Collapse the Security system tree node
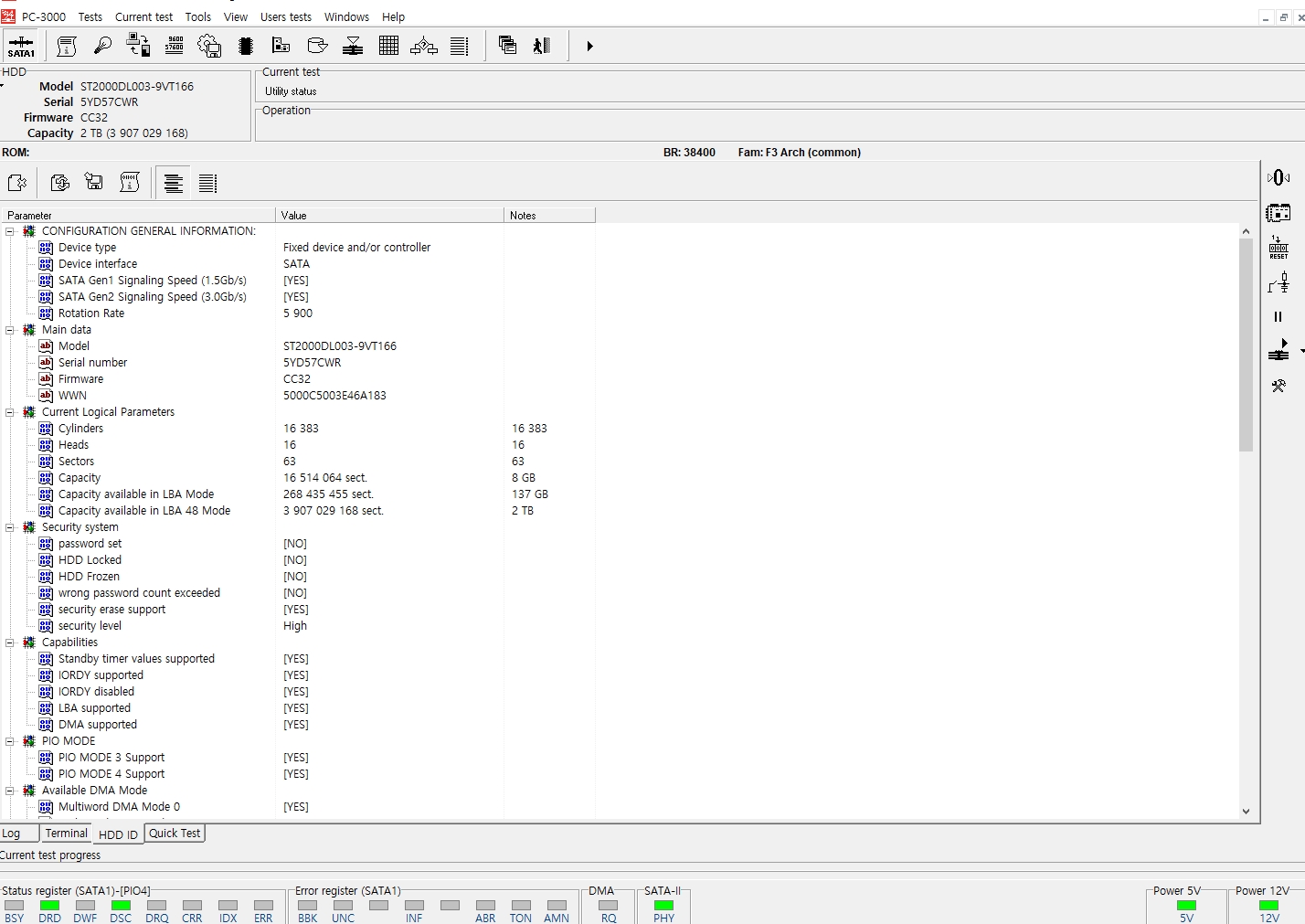Image resolution: width=1305 pixels, height=924 pixels. point(10,527)
